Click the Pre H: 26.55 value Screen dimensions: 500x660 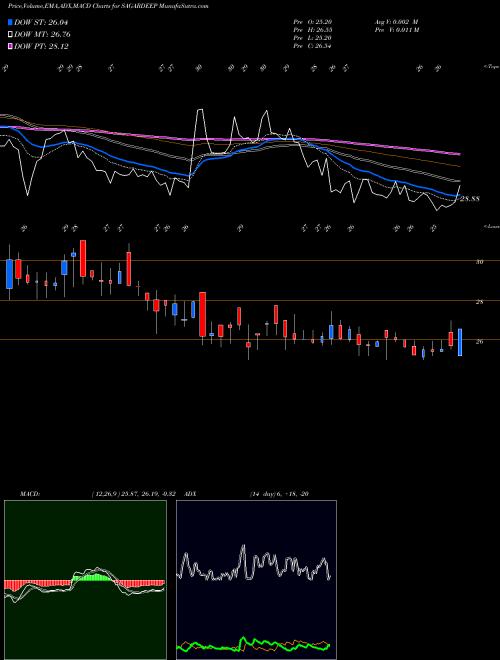click(x=312, y=30)
